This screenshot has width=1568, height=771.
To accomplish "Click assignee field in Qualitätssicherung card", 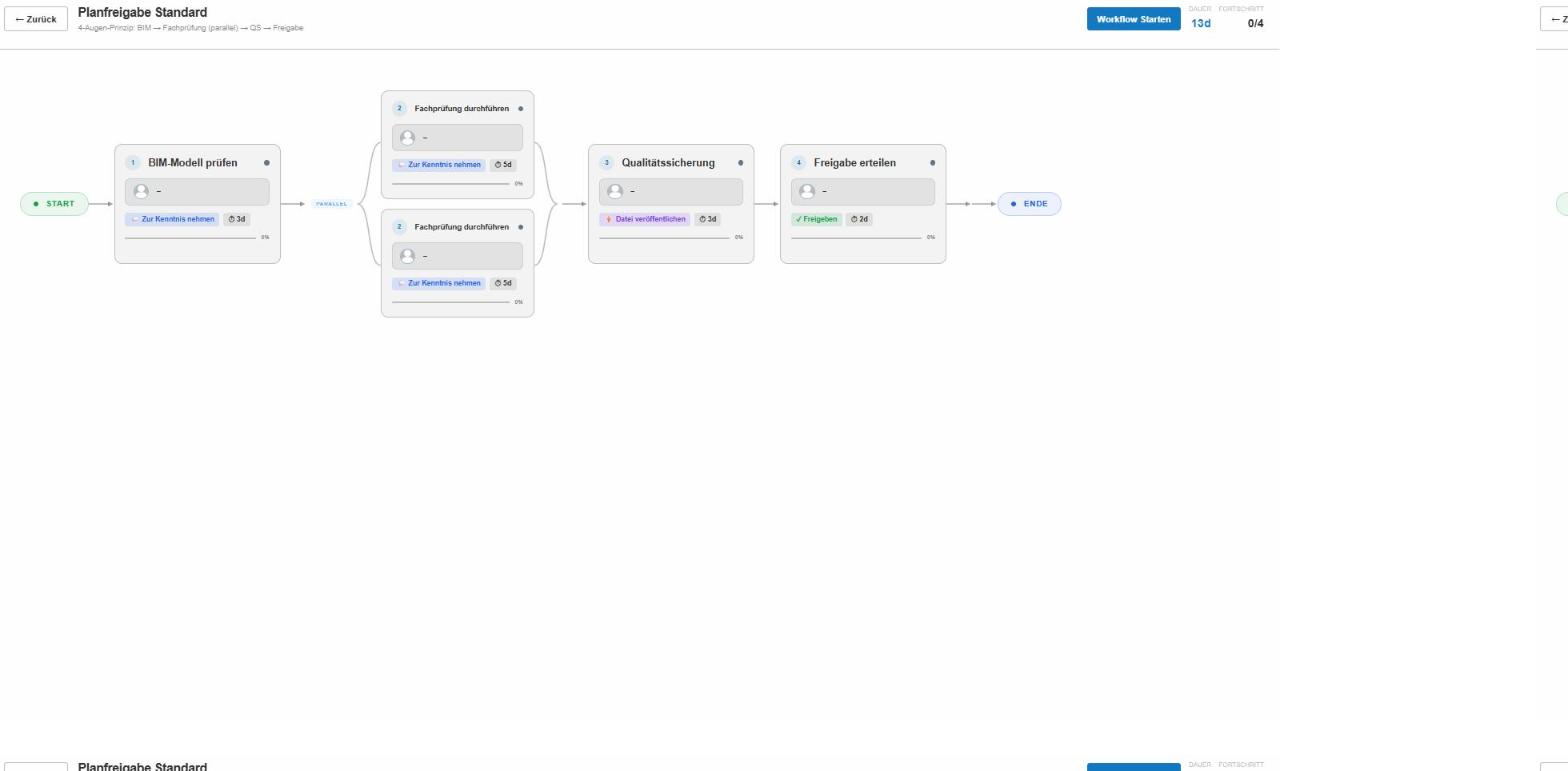I will [671, 191].
